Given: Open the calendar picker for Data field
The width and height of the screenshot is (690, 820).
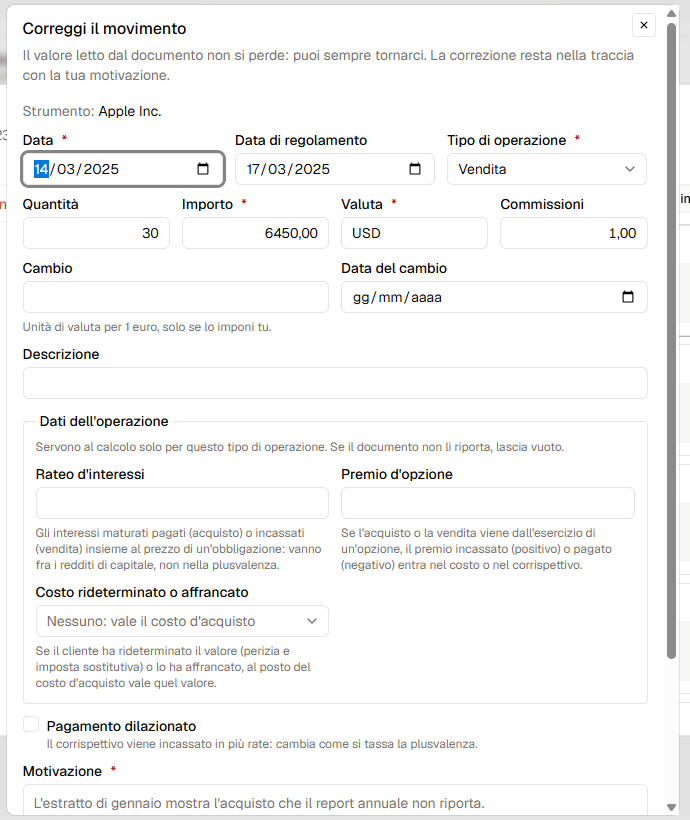Looking at the screenshot, I should point(203,169).
